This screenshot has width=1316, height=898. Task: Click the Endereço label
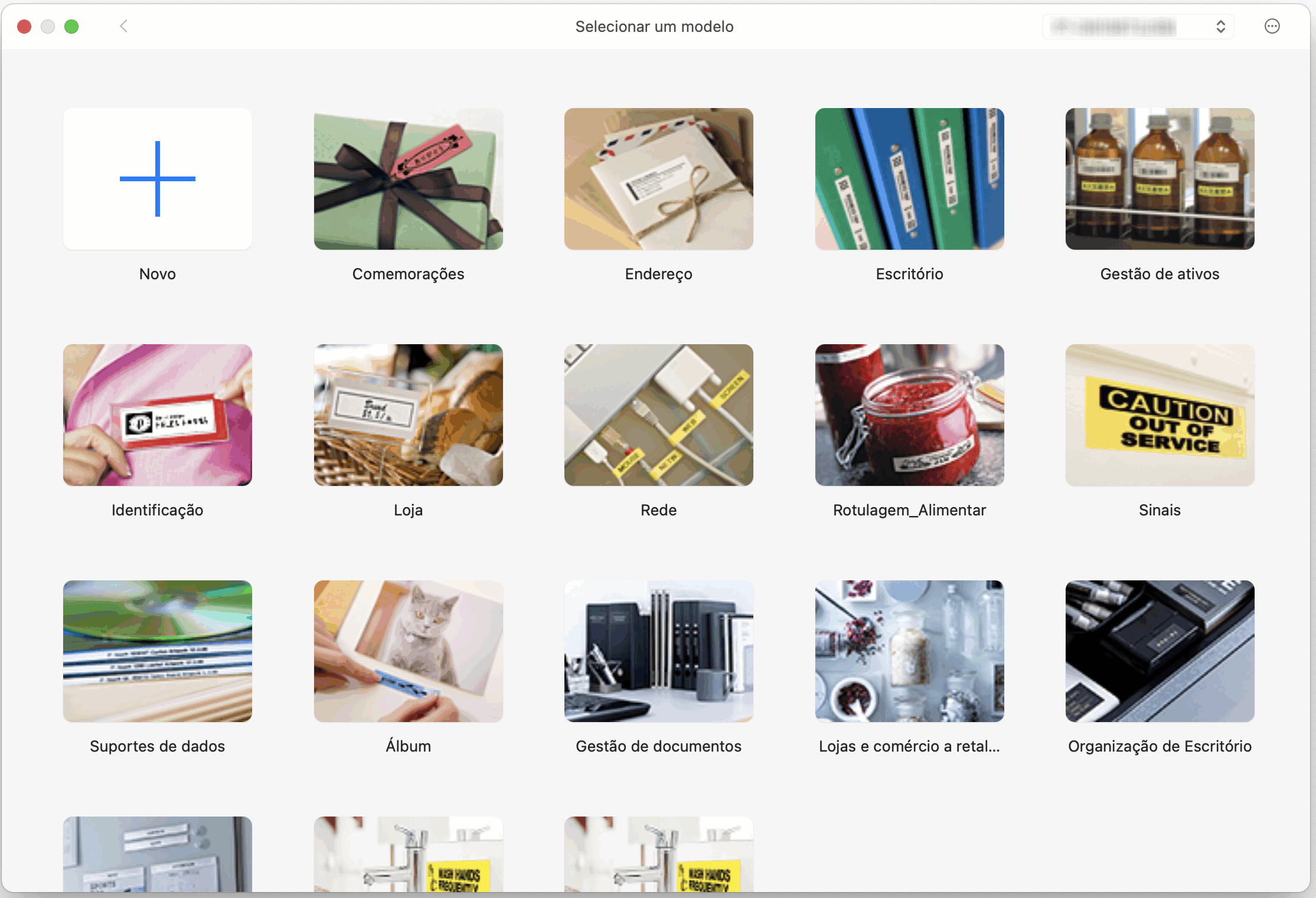point(659,275)
